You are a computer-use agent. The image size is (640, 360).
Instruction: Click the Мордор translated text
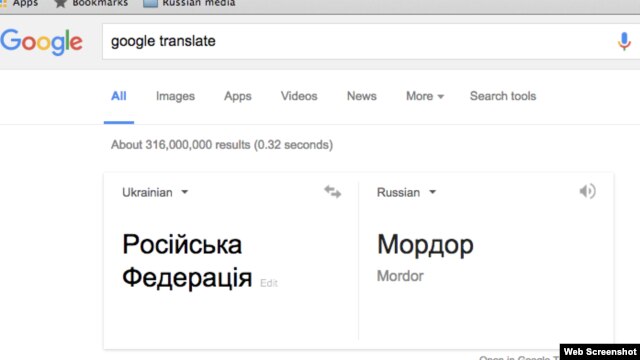point(425,245)
